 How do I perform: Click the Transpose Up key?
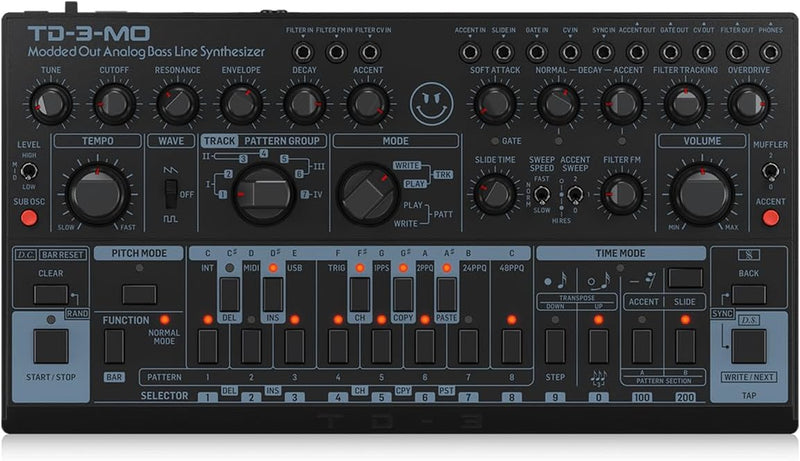pos(598,347)
